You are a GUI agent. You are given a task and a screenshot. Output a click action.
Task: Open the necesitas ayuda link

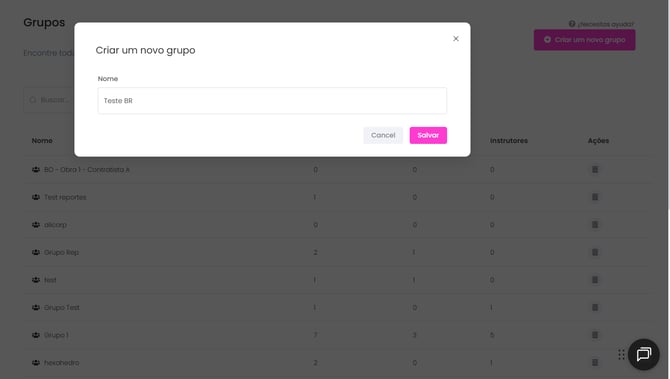coord(605,24)
